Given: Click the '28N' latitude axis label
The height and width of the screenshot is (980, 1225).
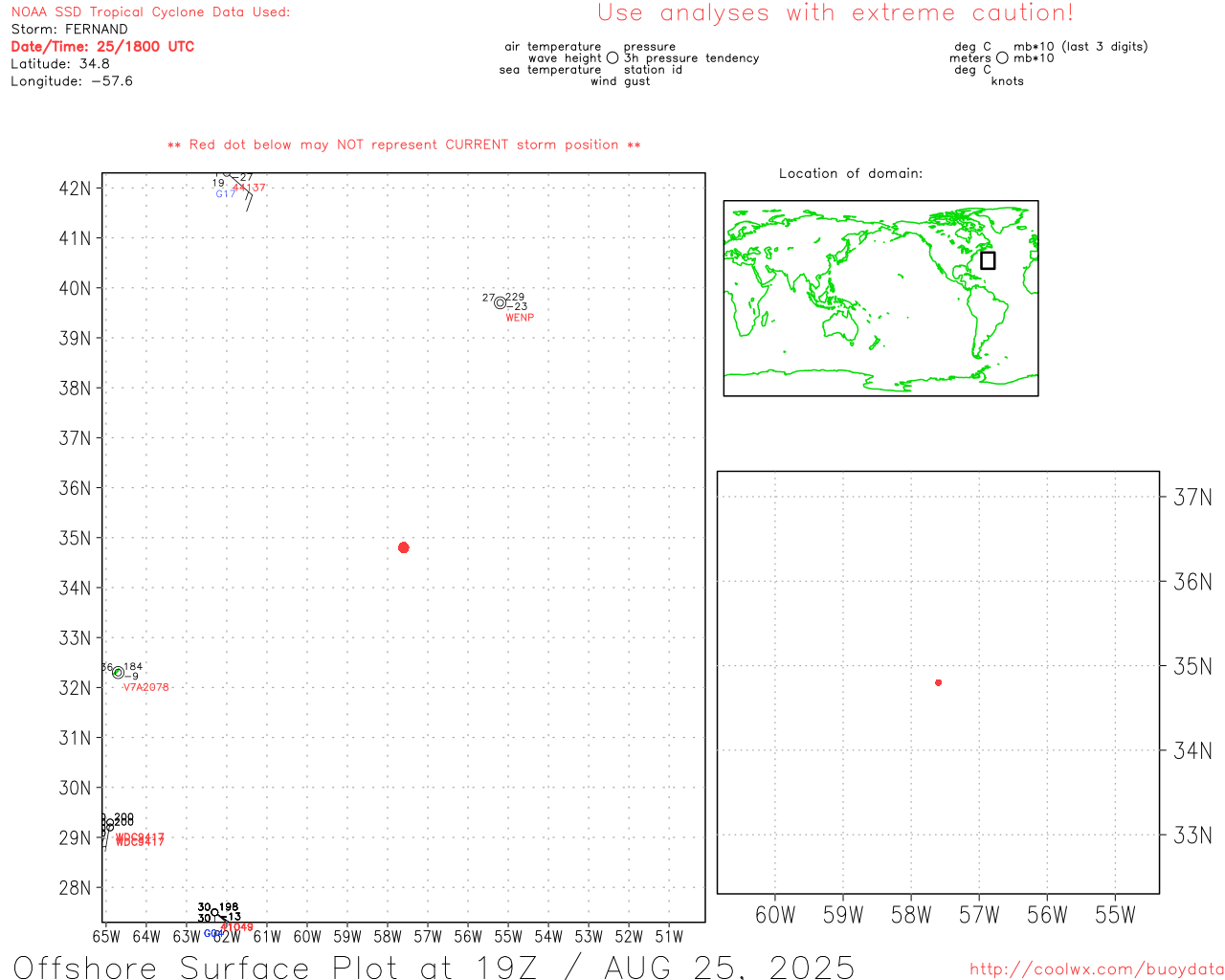Looking at the screenshot, I should coord(75,888).
